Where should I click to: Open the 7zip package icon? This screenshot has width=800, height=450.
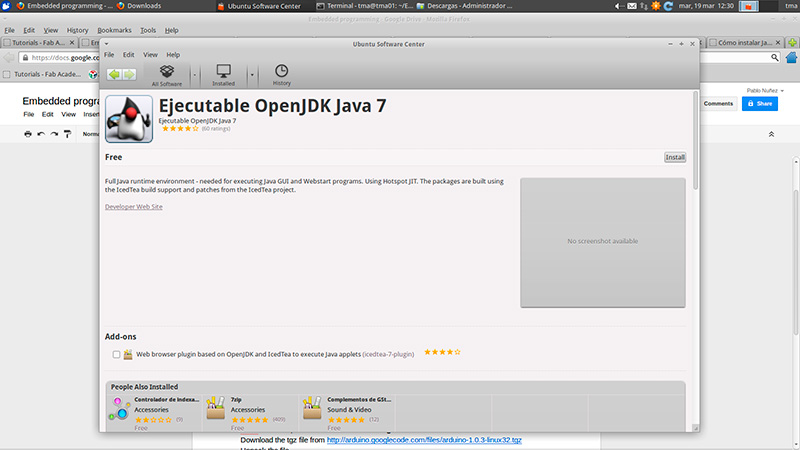tap(215, 408)
